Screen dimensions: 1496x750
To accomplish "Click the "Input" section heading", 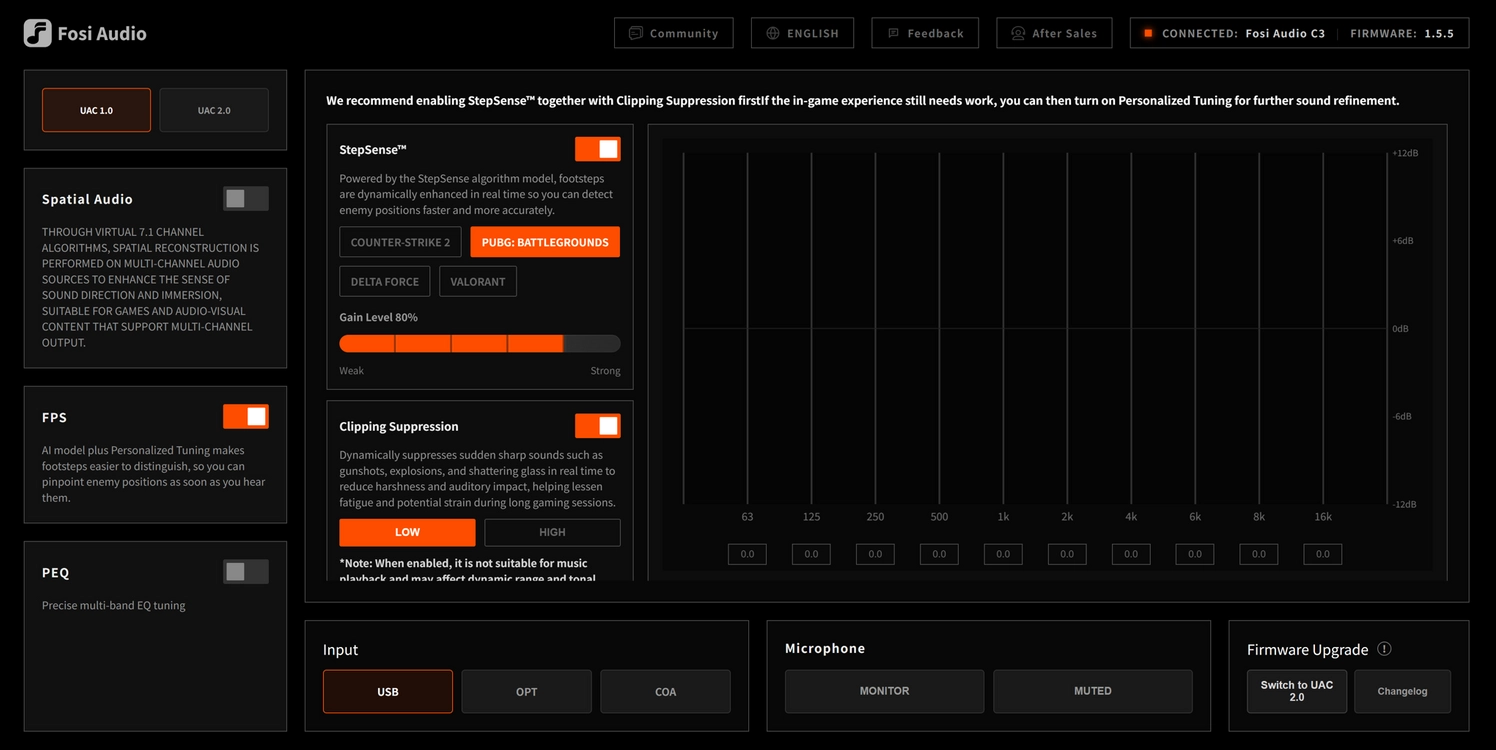I will (340, 650).
